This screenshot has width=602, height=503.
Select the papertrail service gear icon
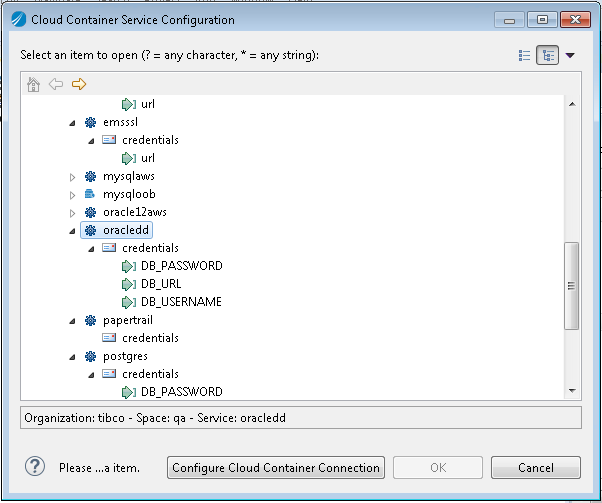point(90,320)
